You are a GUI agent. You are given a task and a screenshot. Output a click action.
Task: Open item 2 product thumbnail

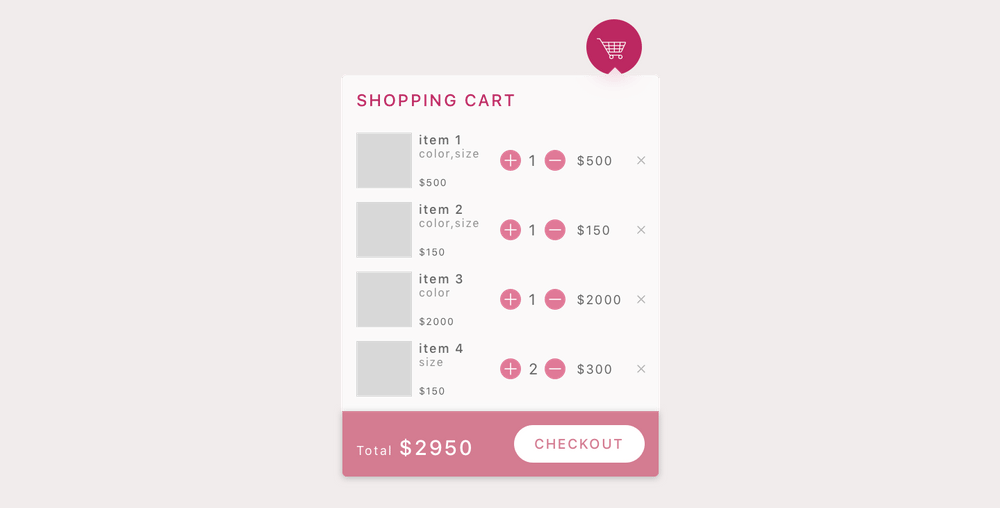(x=384, y=230)
